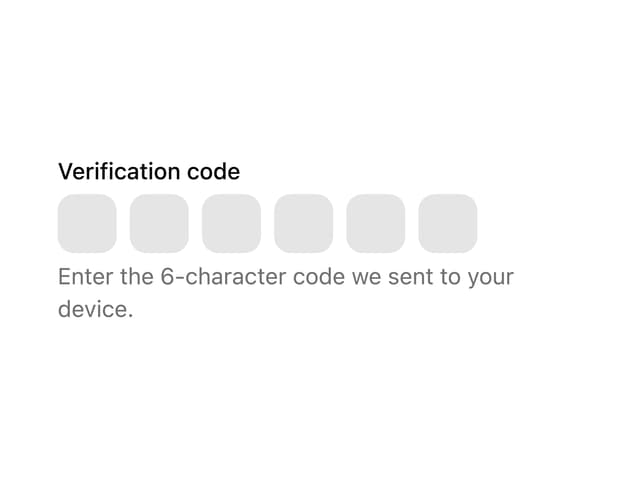The width and height of the screenshot is (640, 480).
Task: Focus the code box third from the left
Action: click(231, 223)
